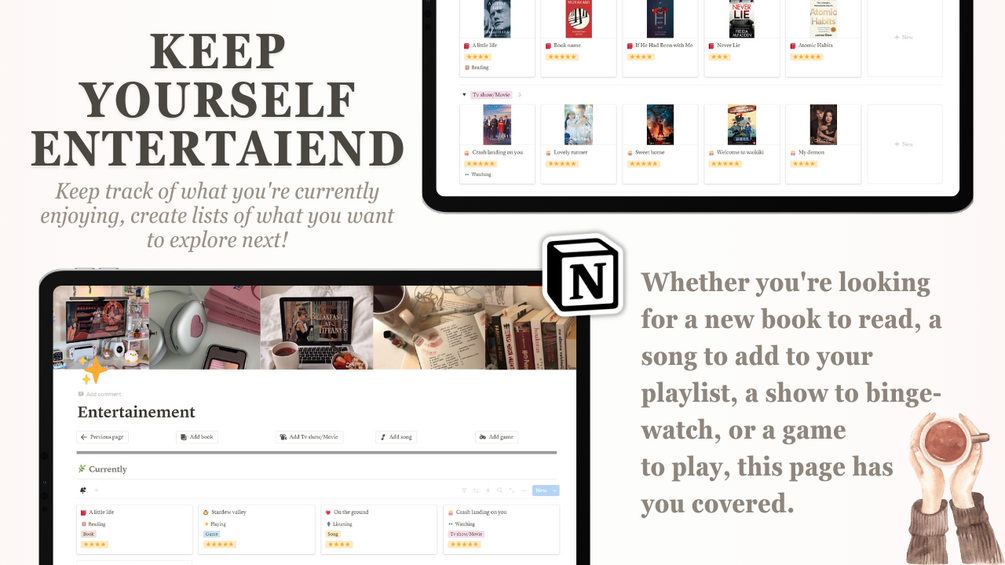
Task: Open the Atomic Habits book card
Action: pos(823,38)
